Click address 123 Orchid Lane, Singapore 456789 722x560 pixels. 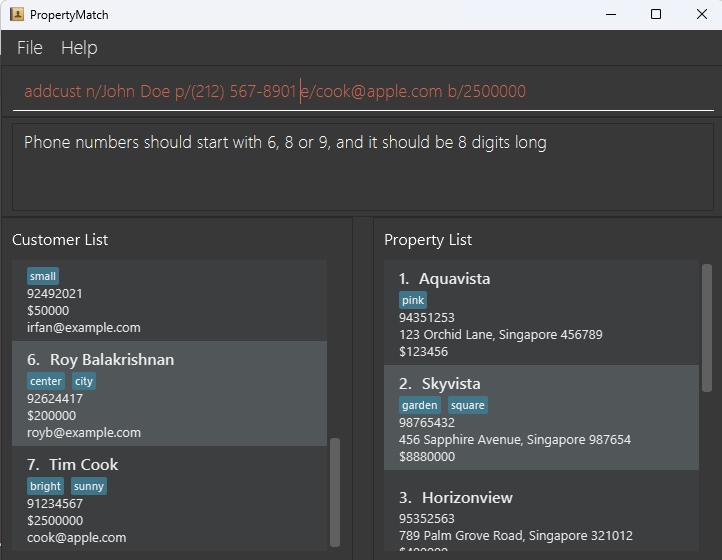(501, 335)
